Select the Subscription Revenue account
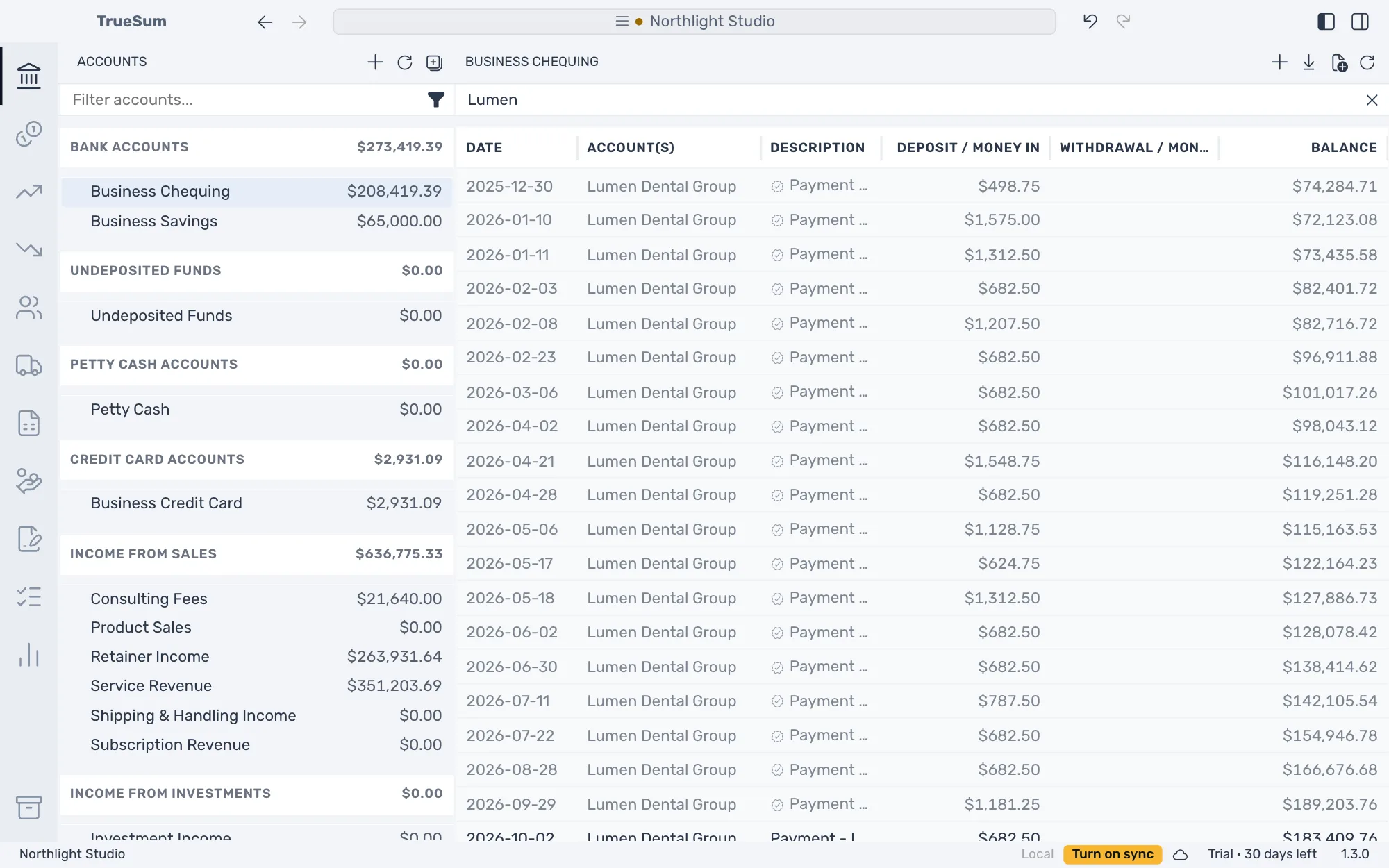Viewport: 1389px width, 868px height. point(256,745)
